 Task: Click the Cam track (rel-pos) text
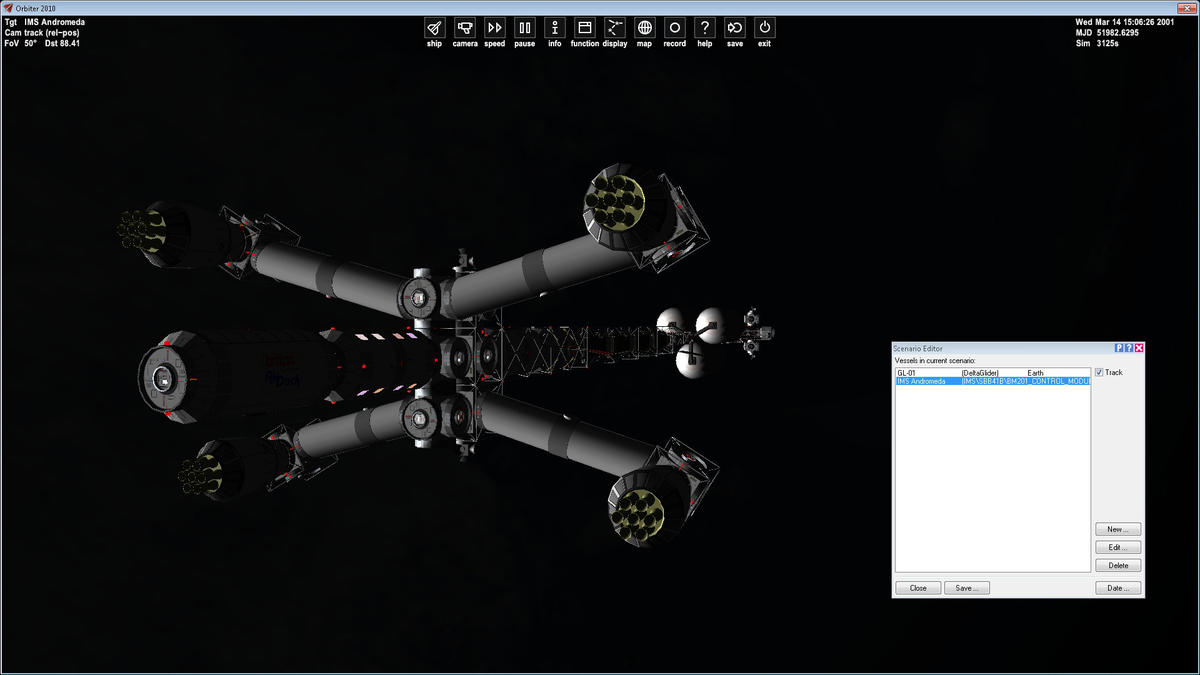pyautogui.click(x=42, y=33)
